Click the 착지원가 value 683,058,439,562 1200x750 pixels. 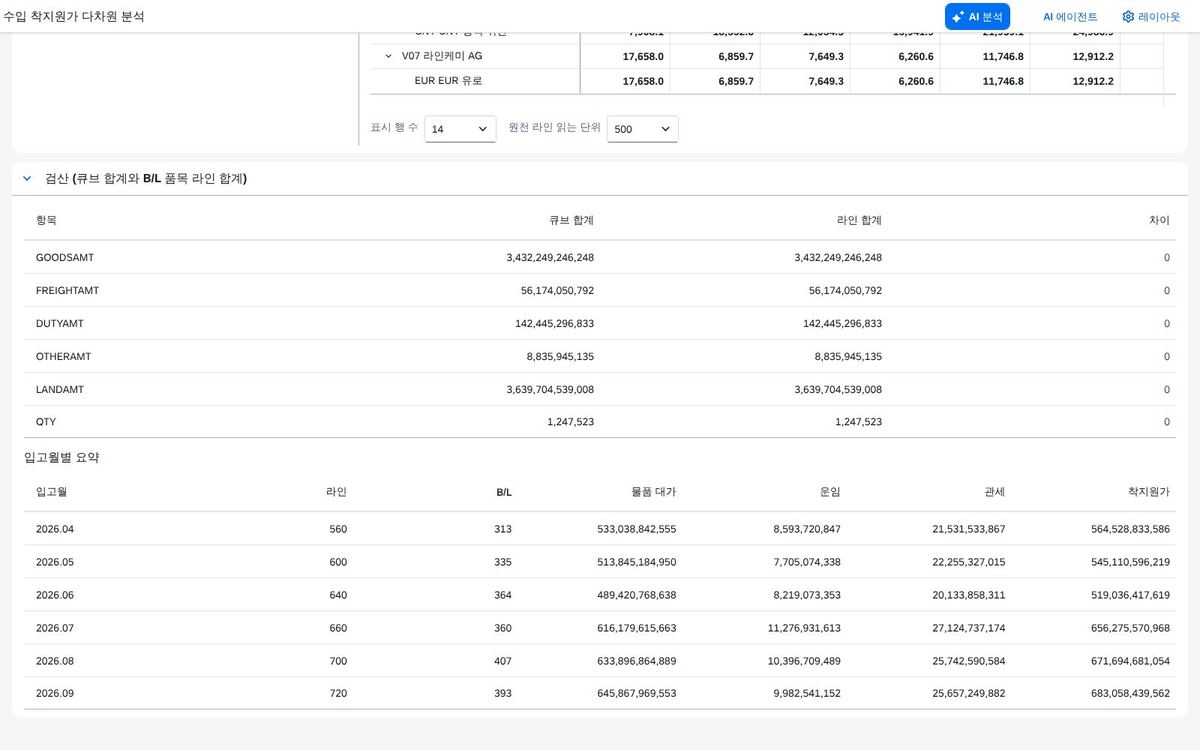tap(1130, 694)
